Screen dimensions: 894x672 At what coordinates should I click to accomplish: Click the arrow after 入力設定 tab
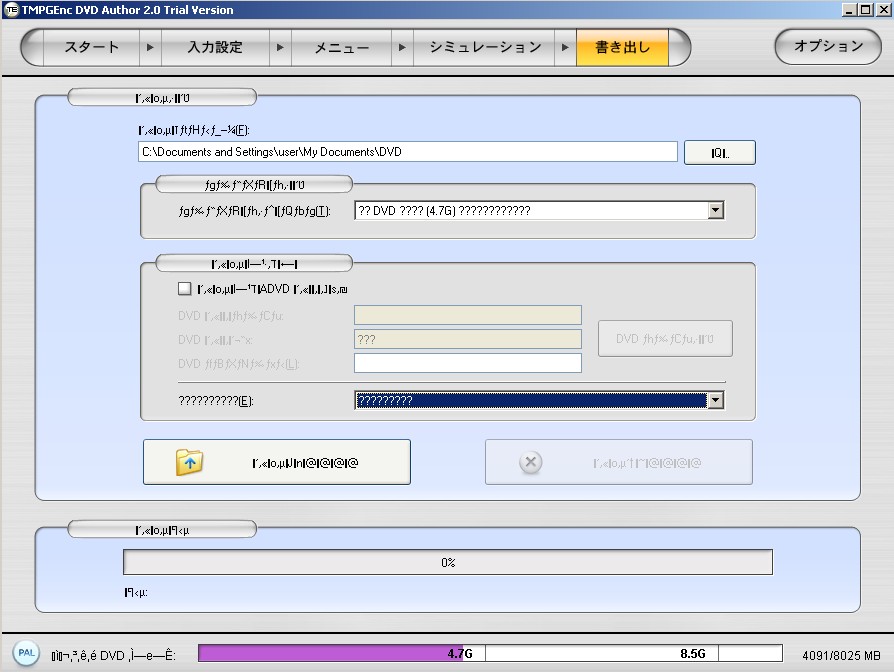(280, 47)
